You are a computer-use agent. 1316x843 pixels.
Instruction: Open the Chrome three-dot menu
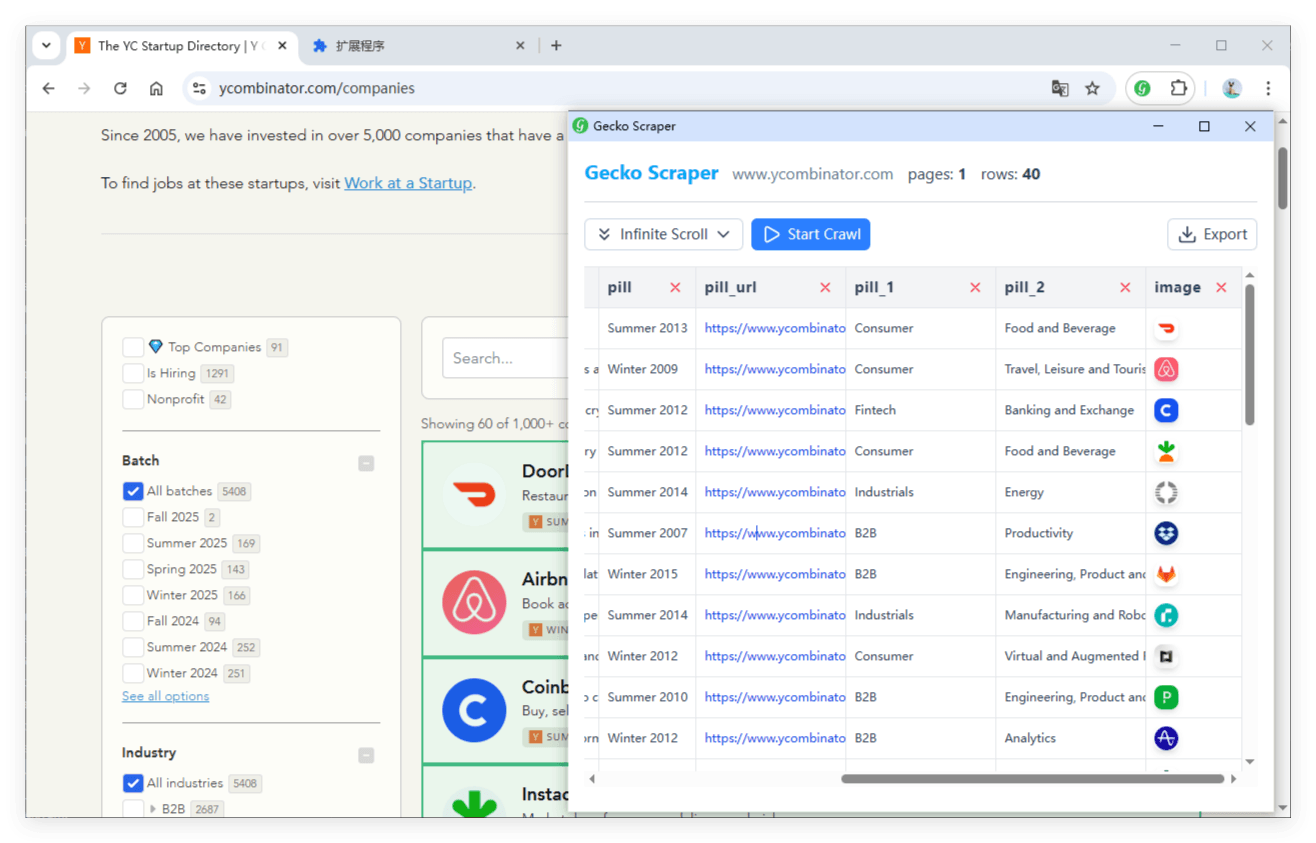(x=1268, y=88)
